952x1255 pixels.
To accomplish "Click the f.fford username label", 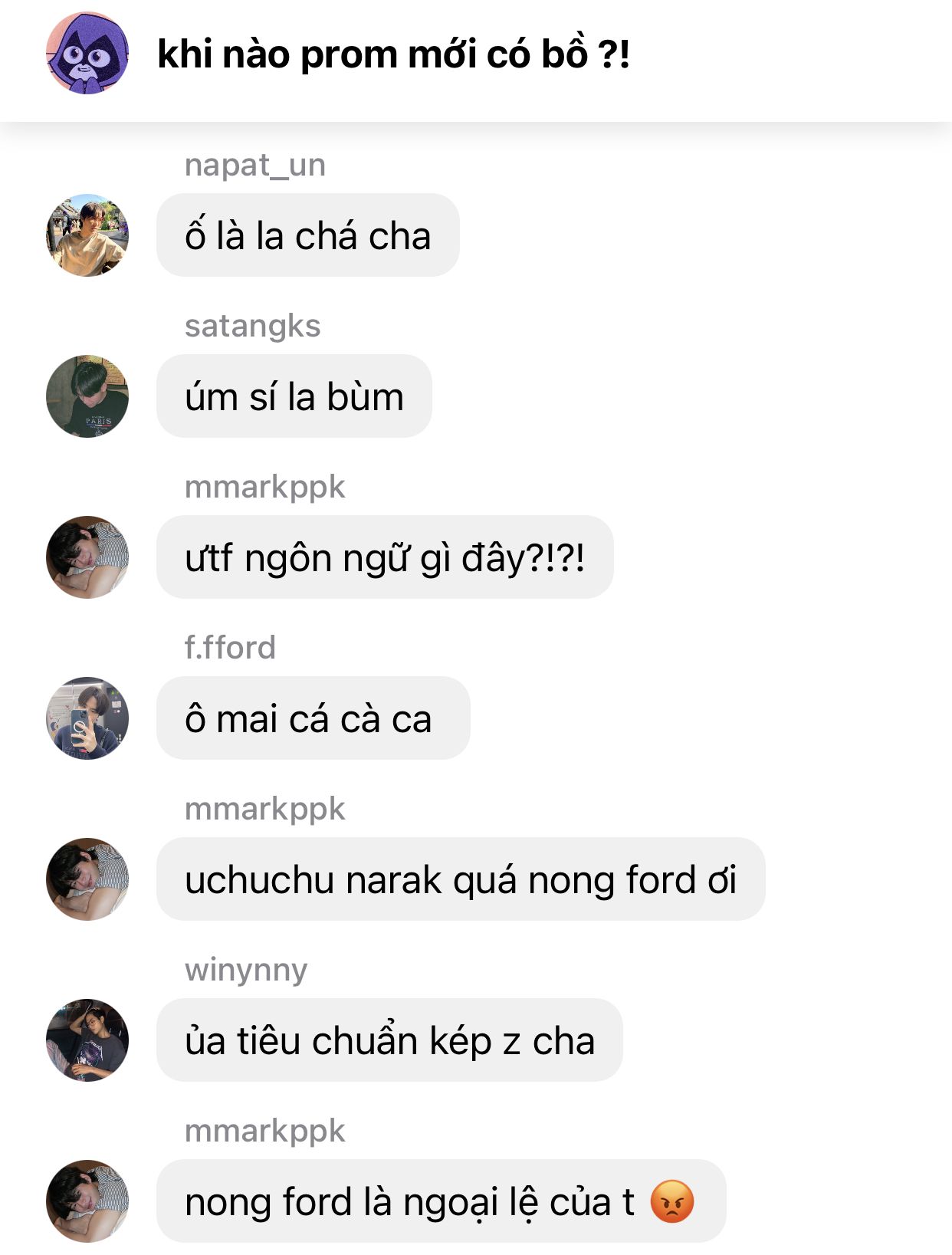I will pos(230,648).
